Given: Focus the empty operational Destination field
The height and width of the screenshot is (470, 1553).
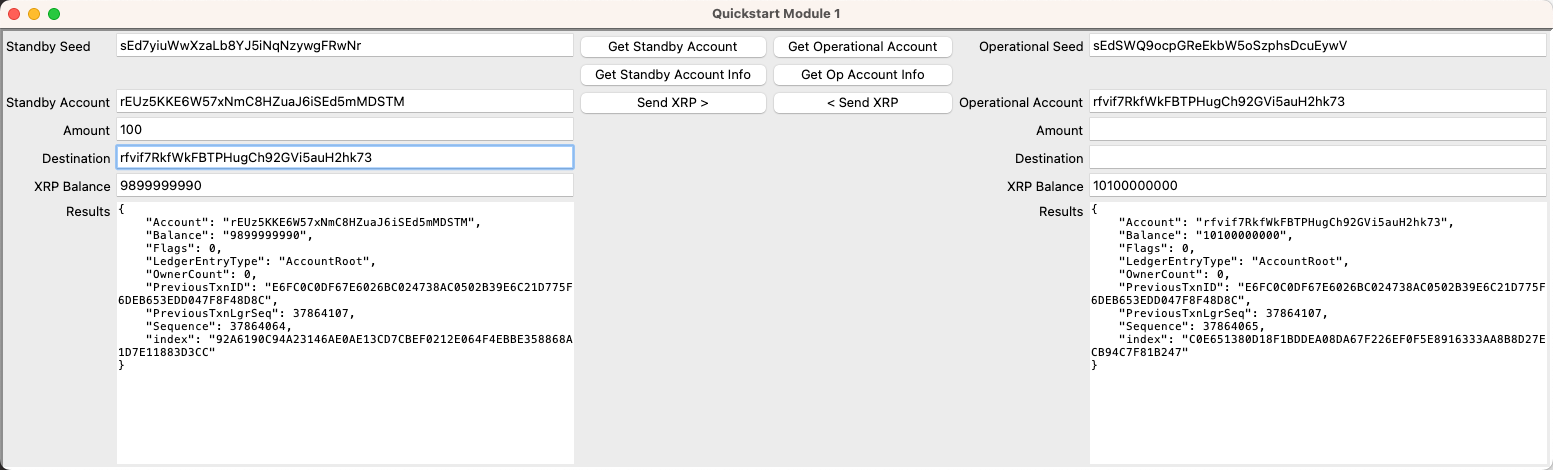Looking at the screenshot, I should 1317,158.
